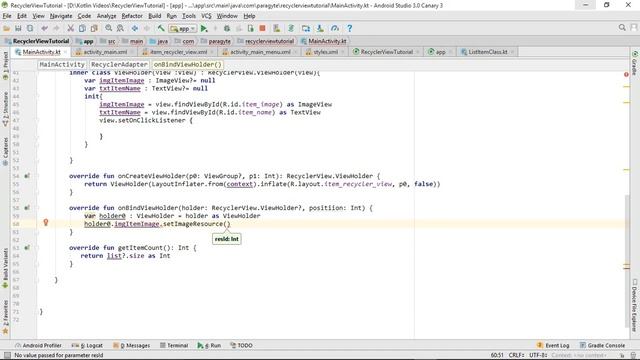Click the Cut scissors icon
Screen dimensions: 640x360
71,28
